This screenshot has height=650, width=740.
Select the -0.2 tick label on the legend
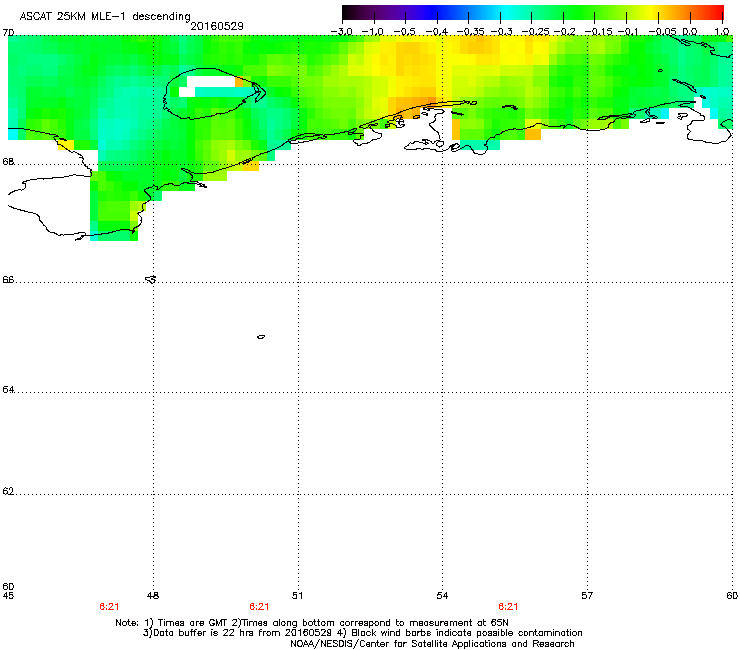point(564,32)
